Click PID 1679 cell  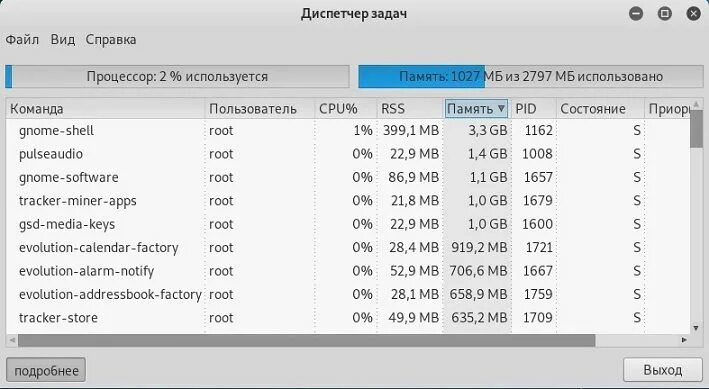538,201
